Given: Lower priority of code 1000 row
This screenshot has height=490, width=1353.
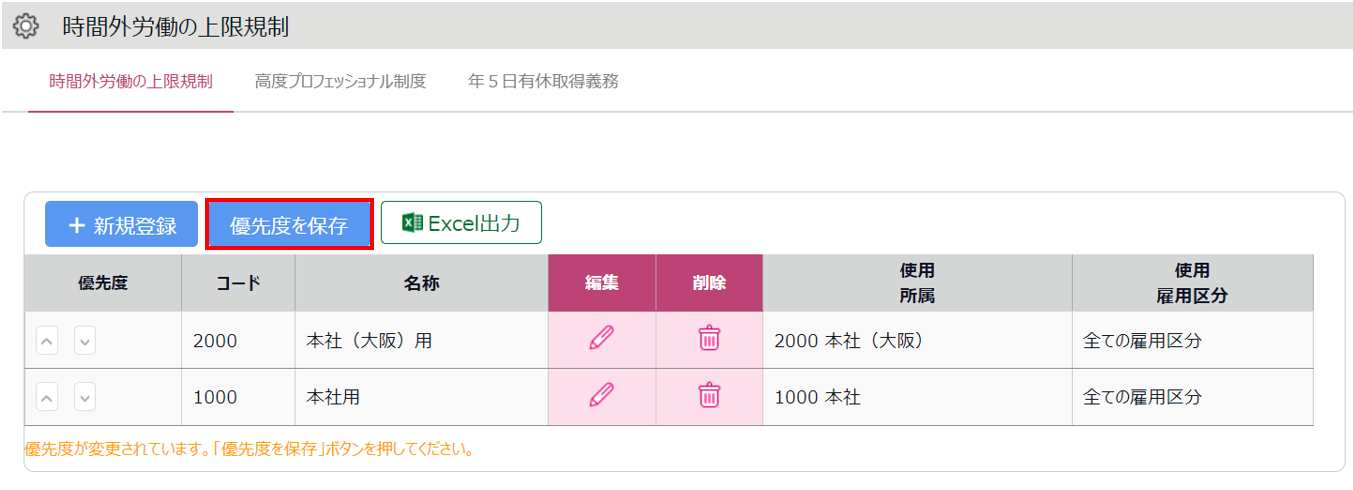Looking at the screenshot, I should click(x=85, y=397).
